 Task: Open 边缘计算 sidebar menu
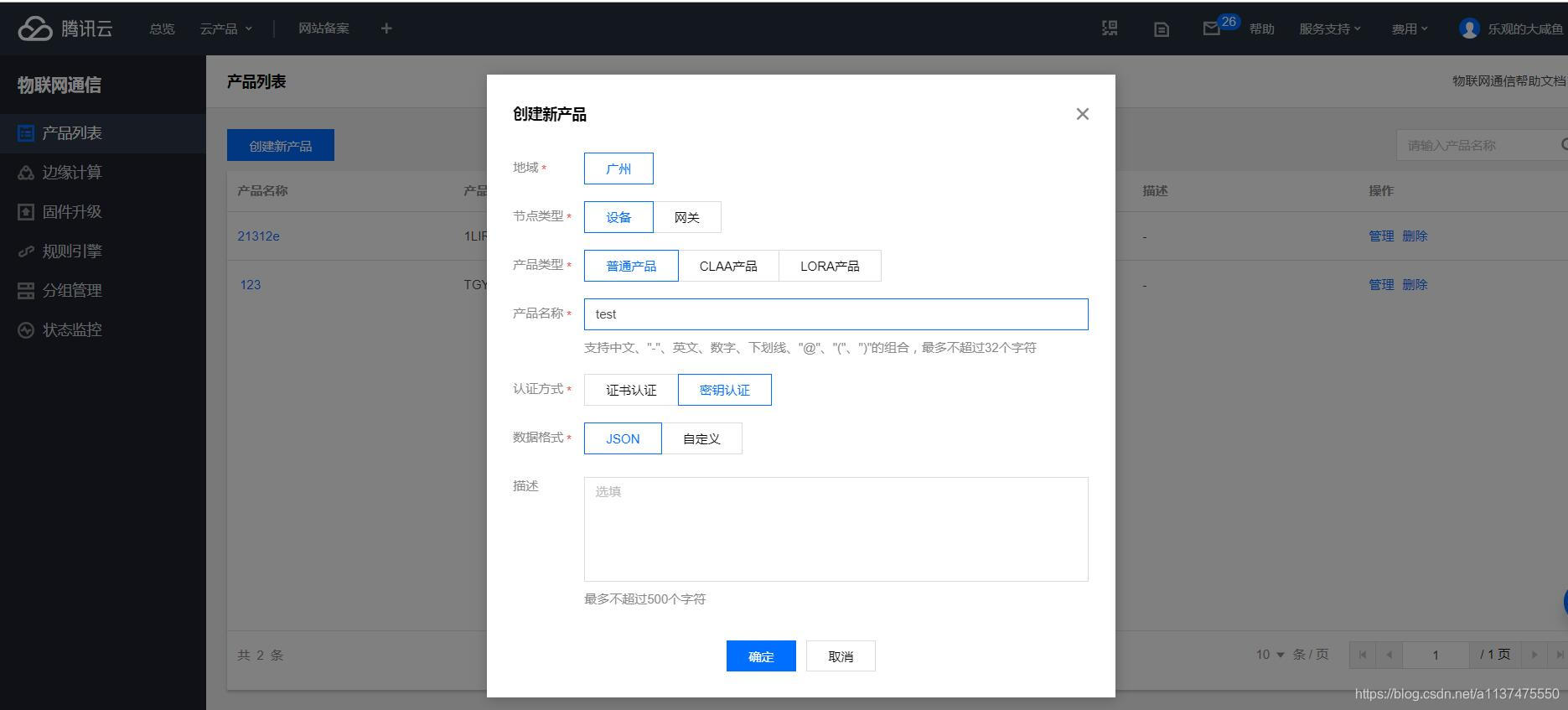72,173
